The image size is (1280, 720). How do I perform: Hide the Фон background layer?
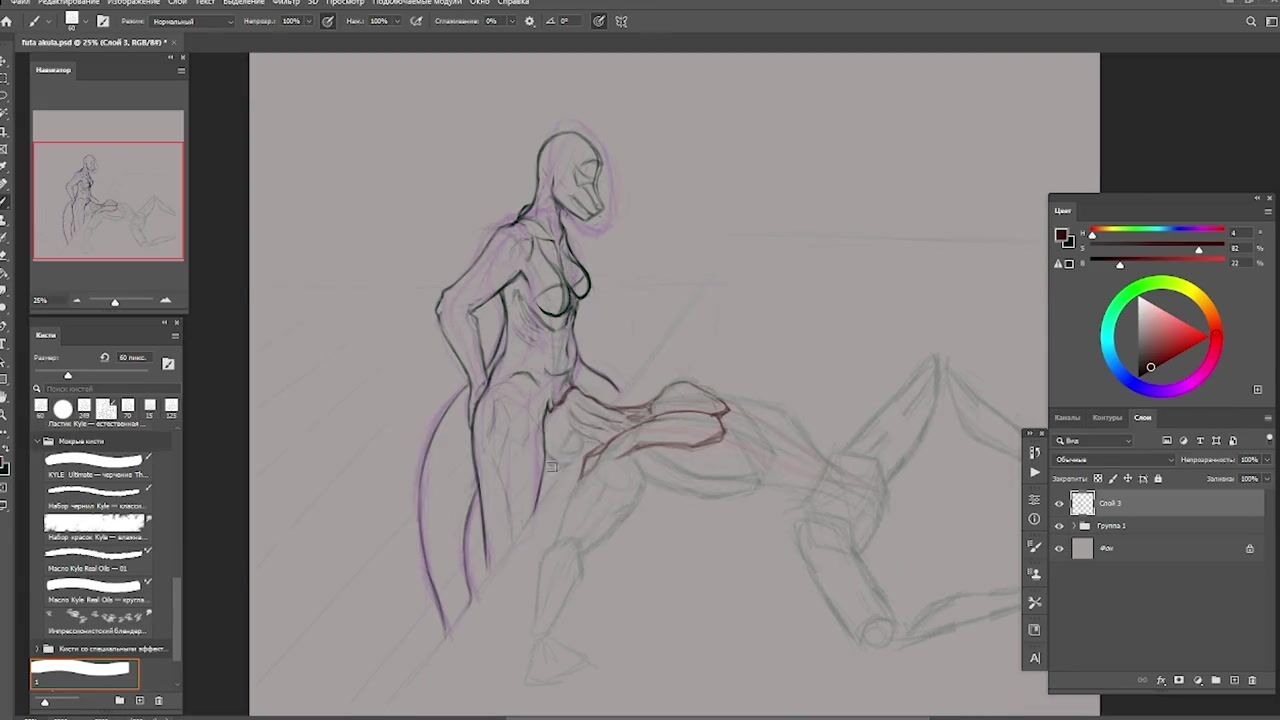coord(1059,548)
